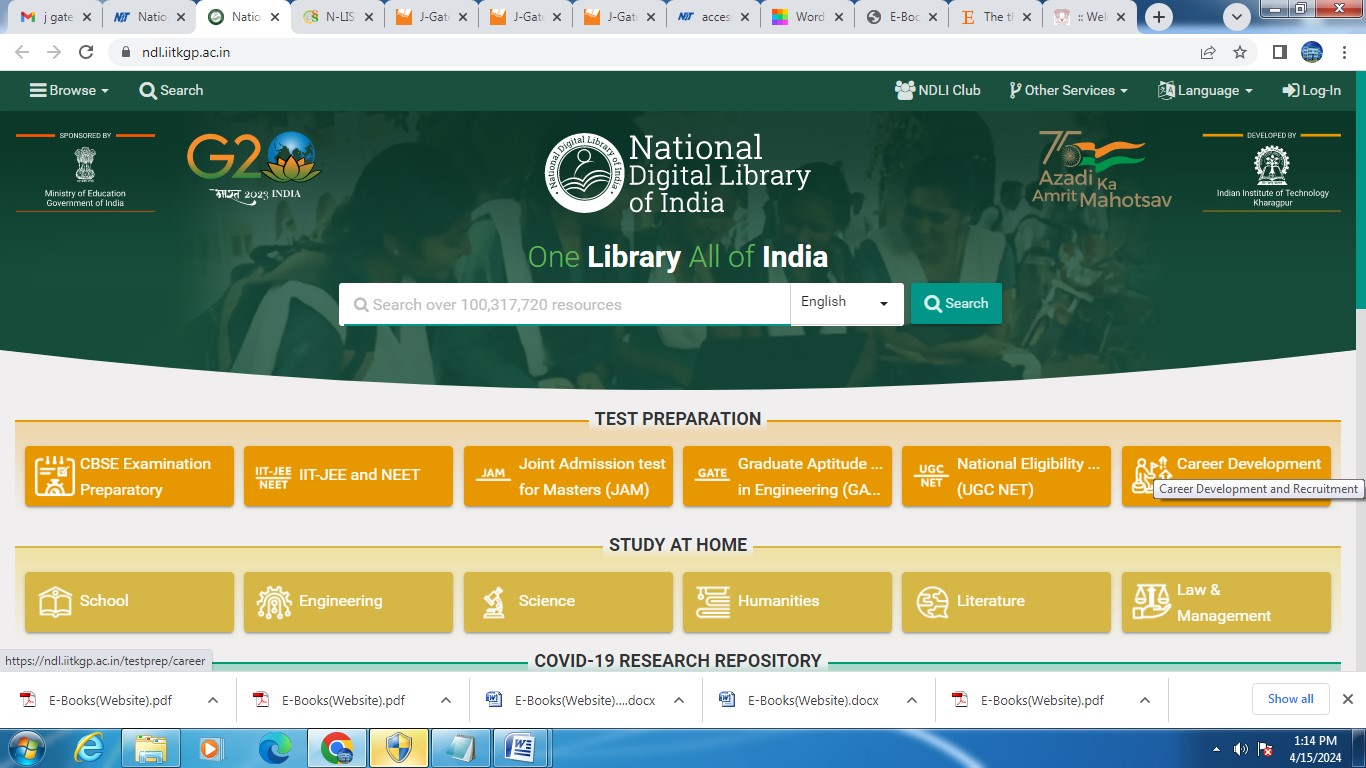Screen dimensions: 1366x768
Task: Bookmark this page with the star icon
Action: [x=1240, y=52]
